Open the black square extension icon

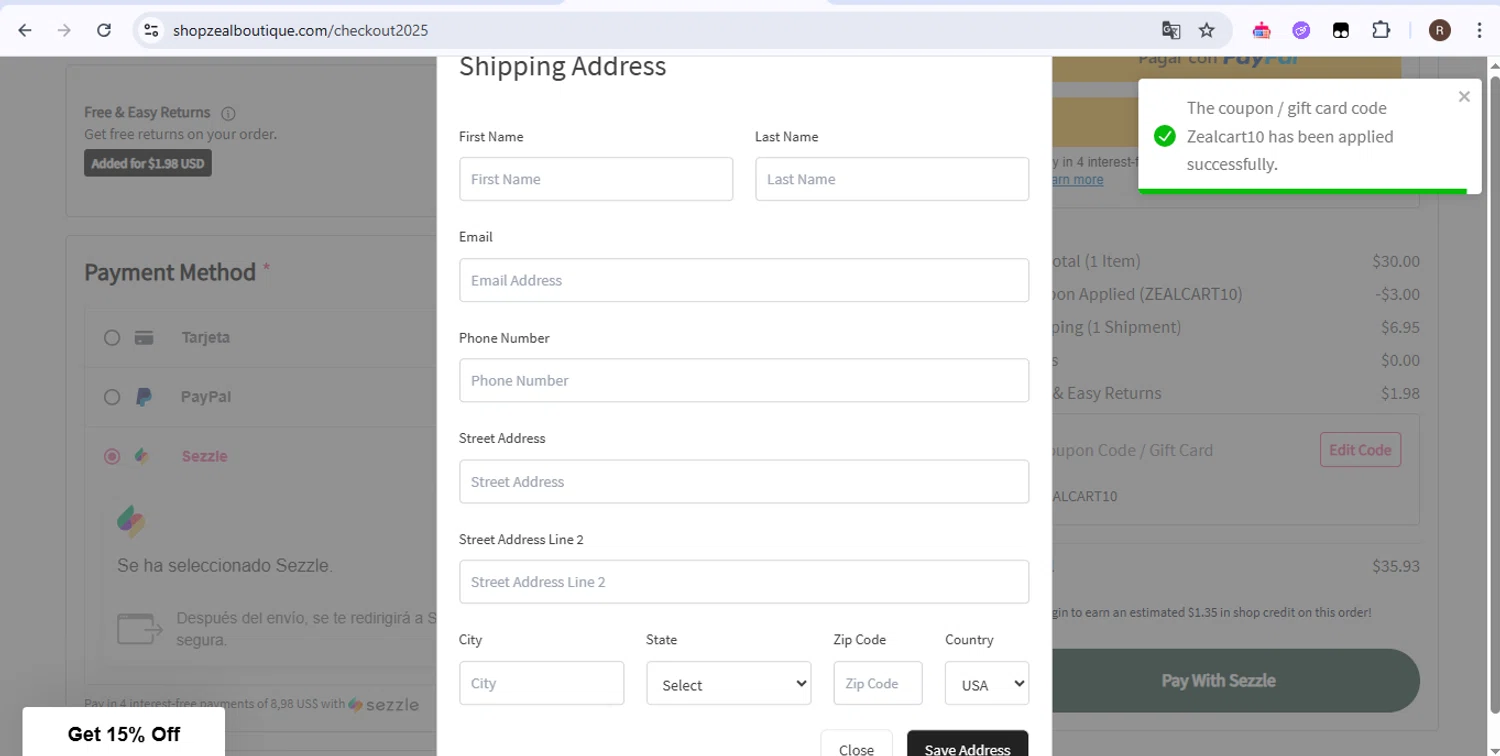click(x=1341, y=30)
